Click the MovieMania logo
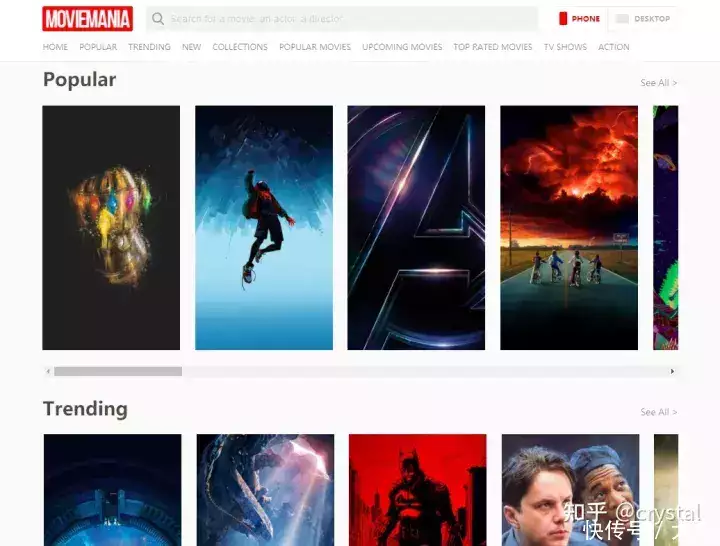Image resolution: width=720 pixels, height=546 pixels. (x=88, y=19)
